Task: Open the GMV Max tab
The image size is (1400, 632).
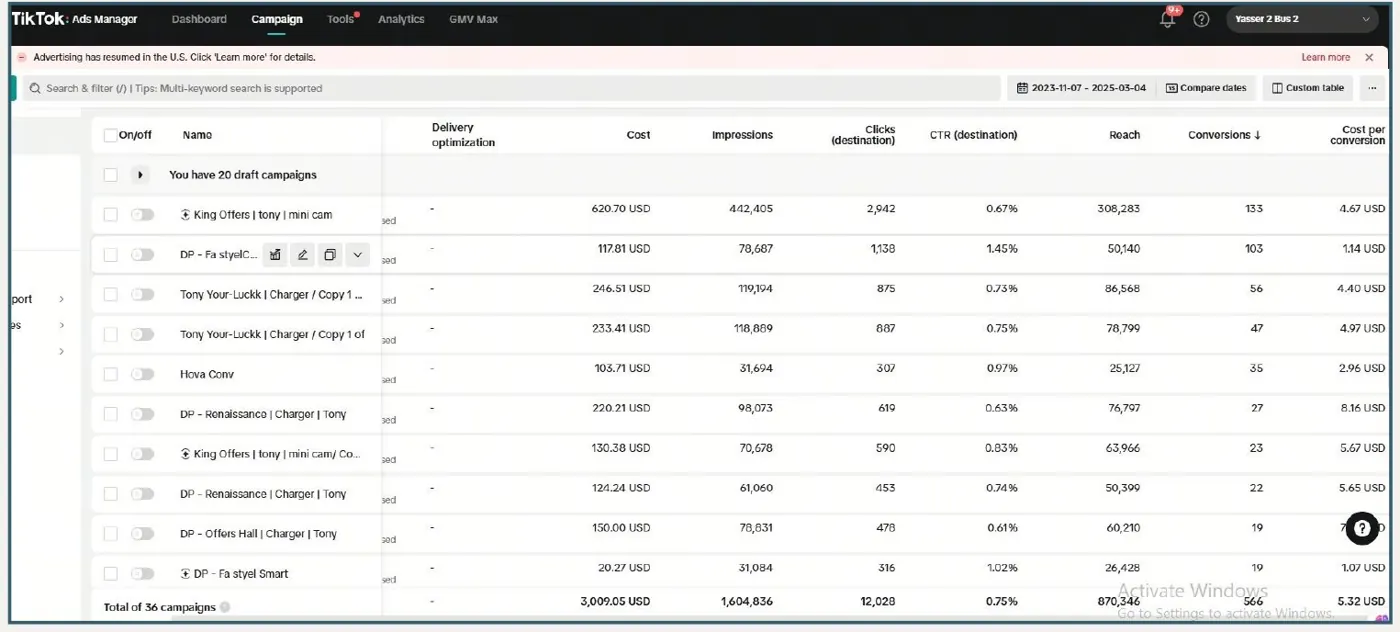Action: pyautogui.click(x=474, y=19)
